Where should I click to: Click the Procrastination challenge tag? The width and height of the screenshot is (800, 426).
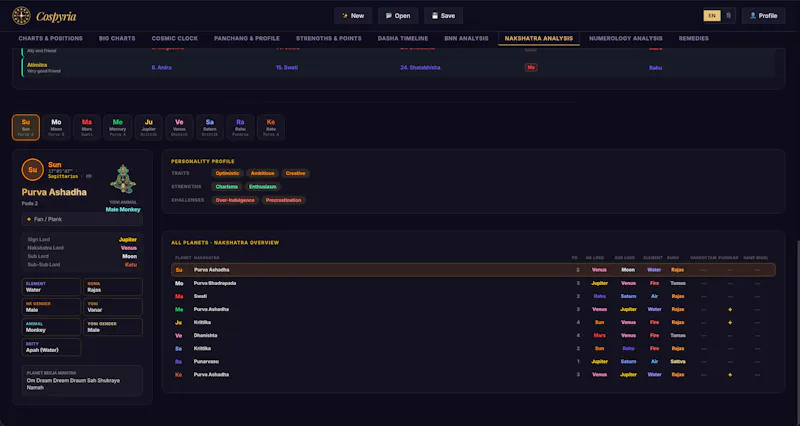click(283, 200)
